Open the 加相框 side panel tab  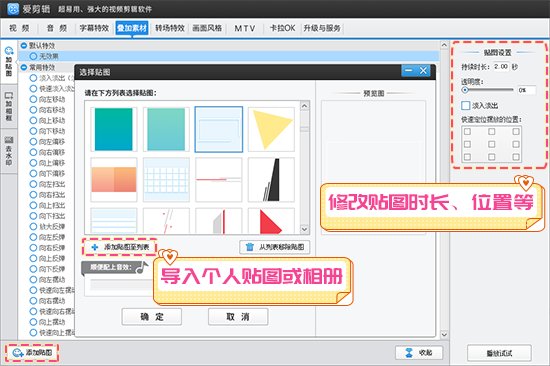click(x=9, y=107)
